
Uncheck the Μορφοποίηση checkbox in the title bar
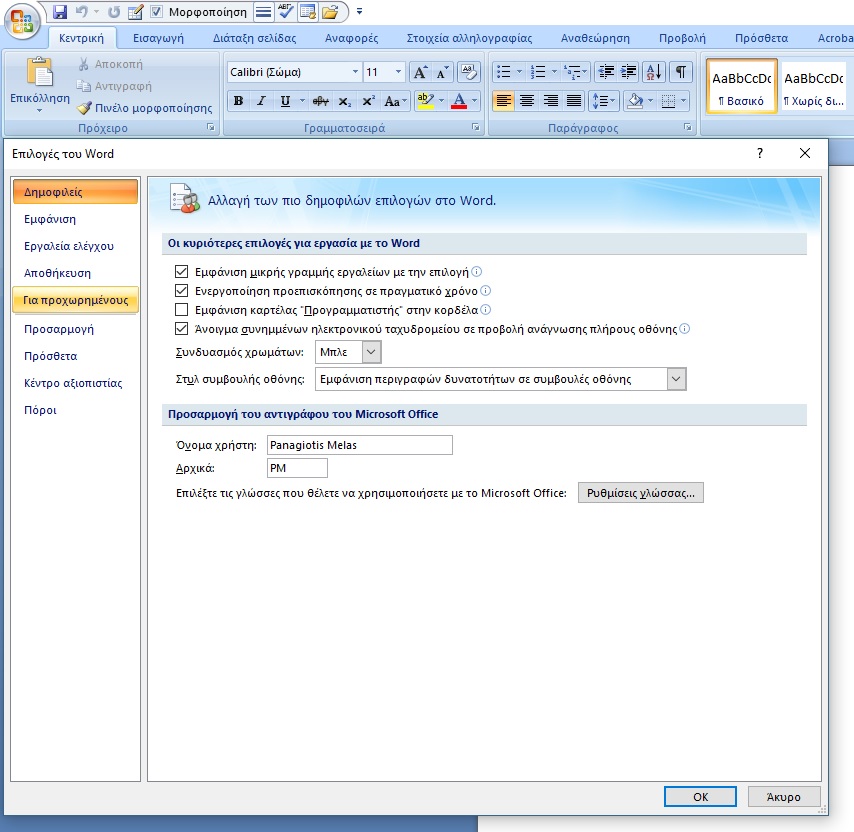tap(157, 11)
